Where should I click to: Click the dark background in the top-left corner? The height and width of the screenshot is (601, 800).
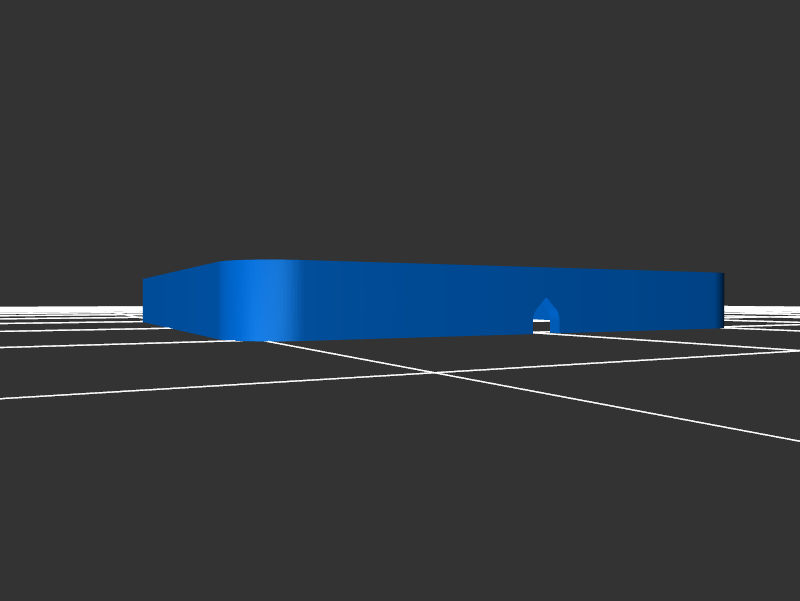tap(40, 40)
